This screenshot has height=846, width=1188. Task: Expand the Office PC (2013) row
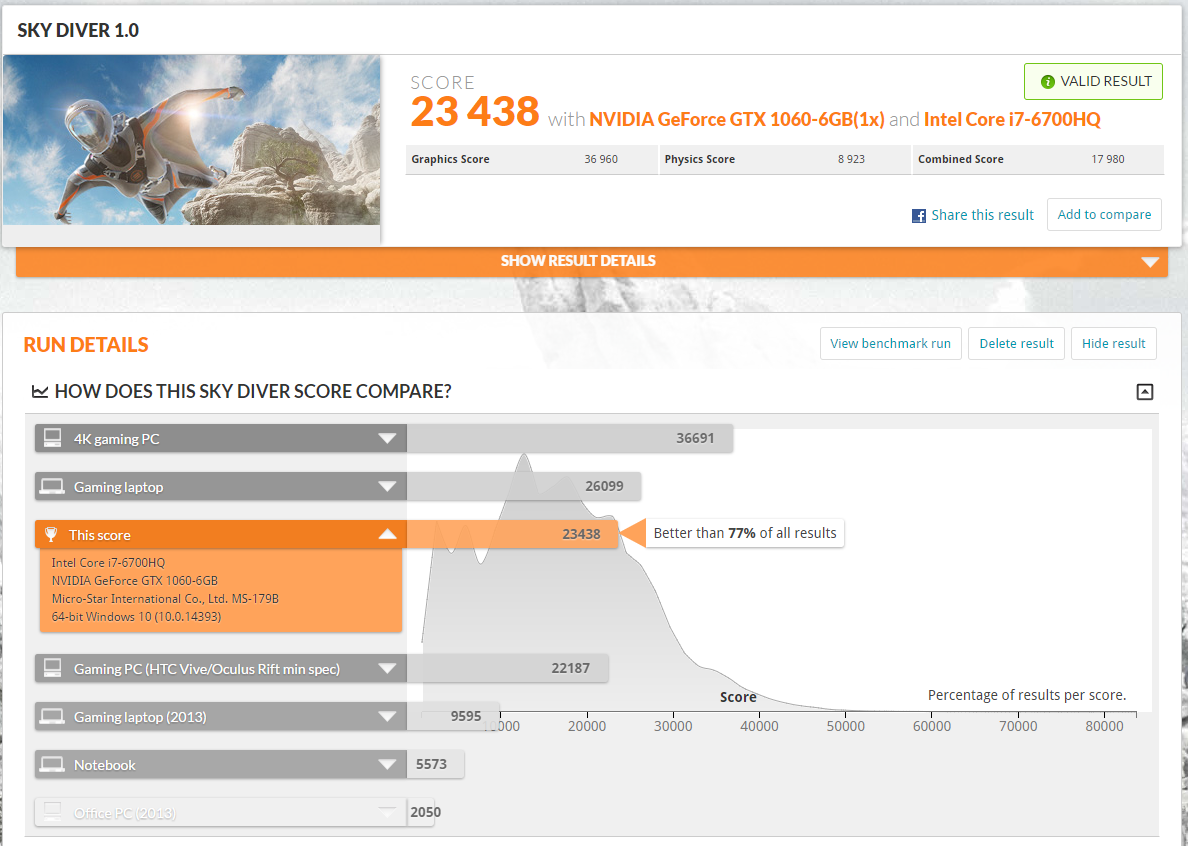[x=220, y=813]
